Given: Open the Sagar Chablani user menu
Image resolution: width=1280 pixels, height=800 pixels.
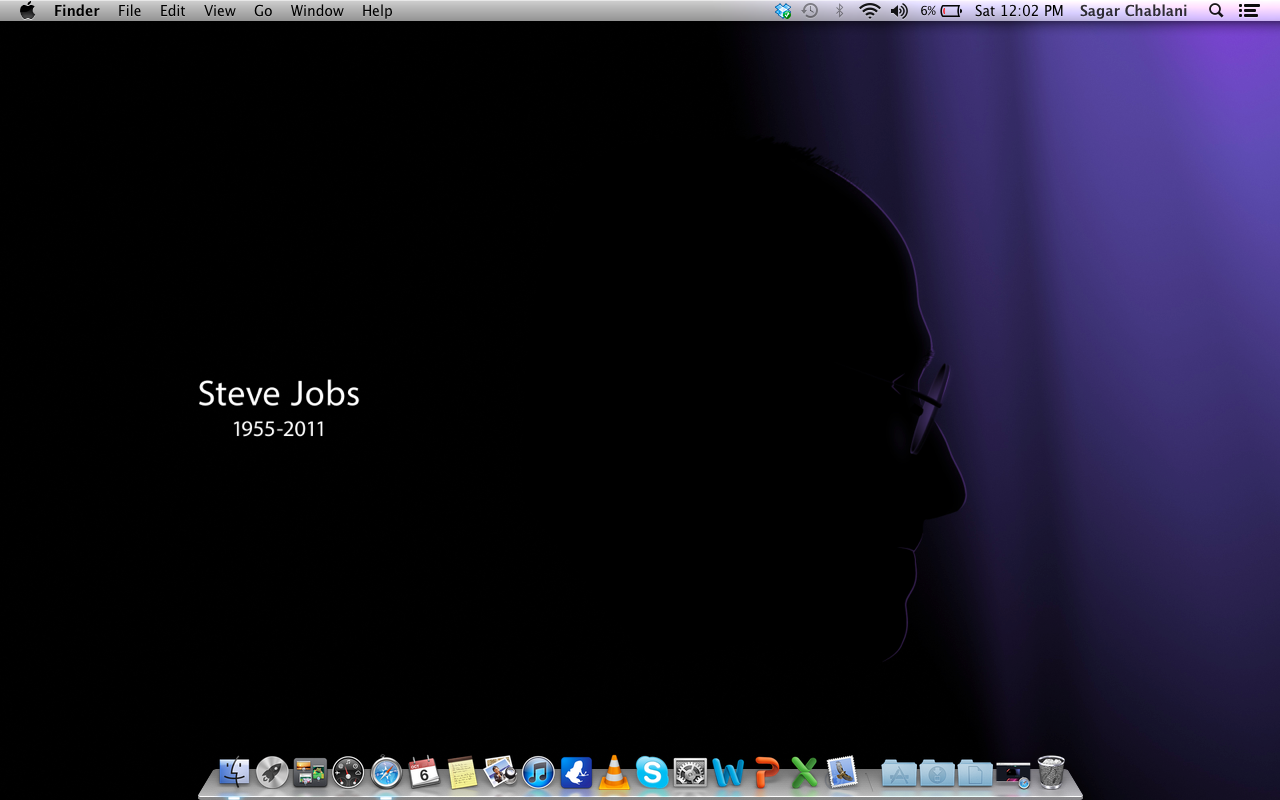Looking at the screenshot, I should pos(1133,11).
